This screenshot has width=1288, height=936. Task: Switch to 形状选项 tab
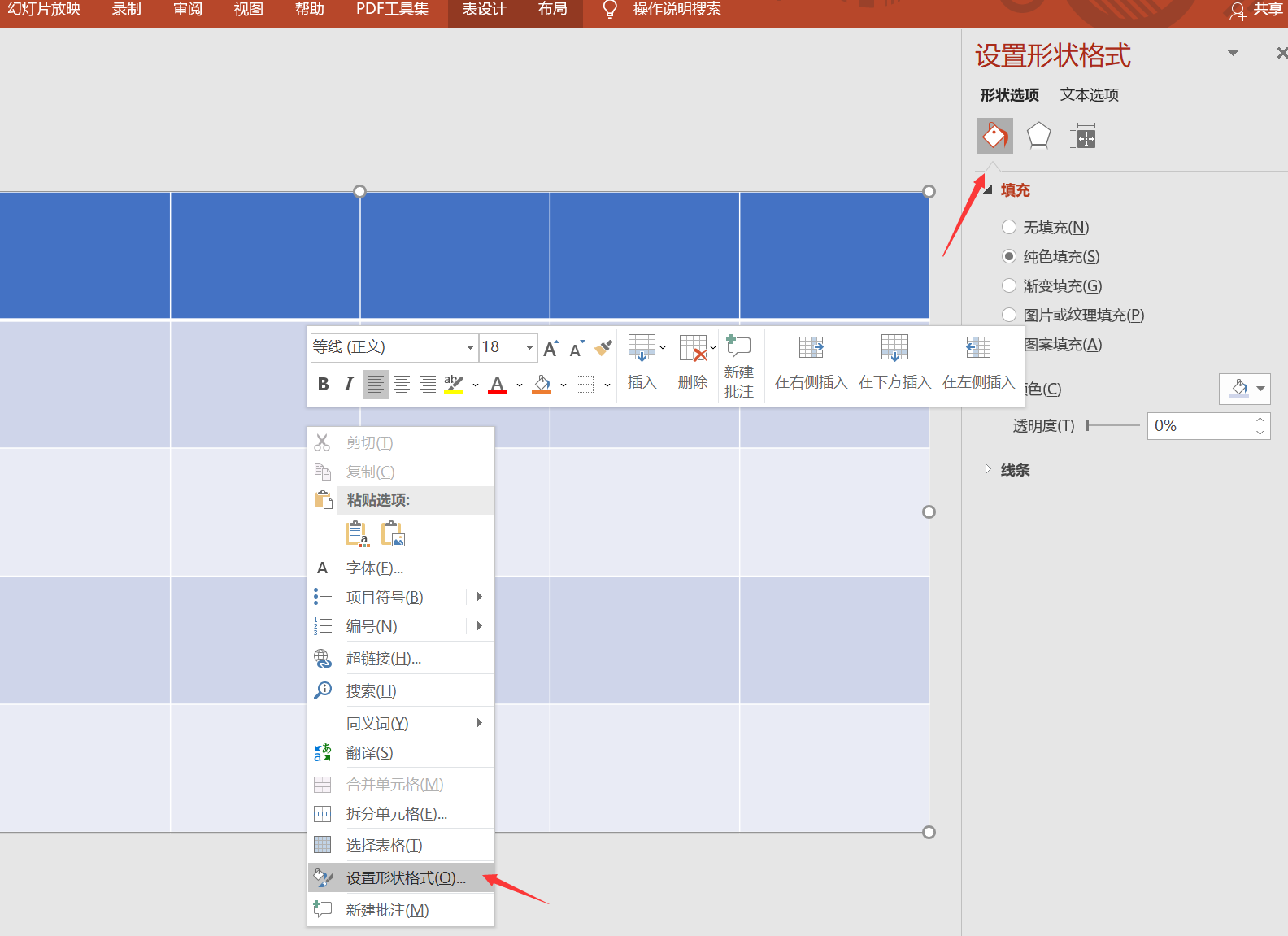pos(1010,95)
